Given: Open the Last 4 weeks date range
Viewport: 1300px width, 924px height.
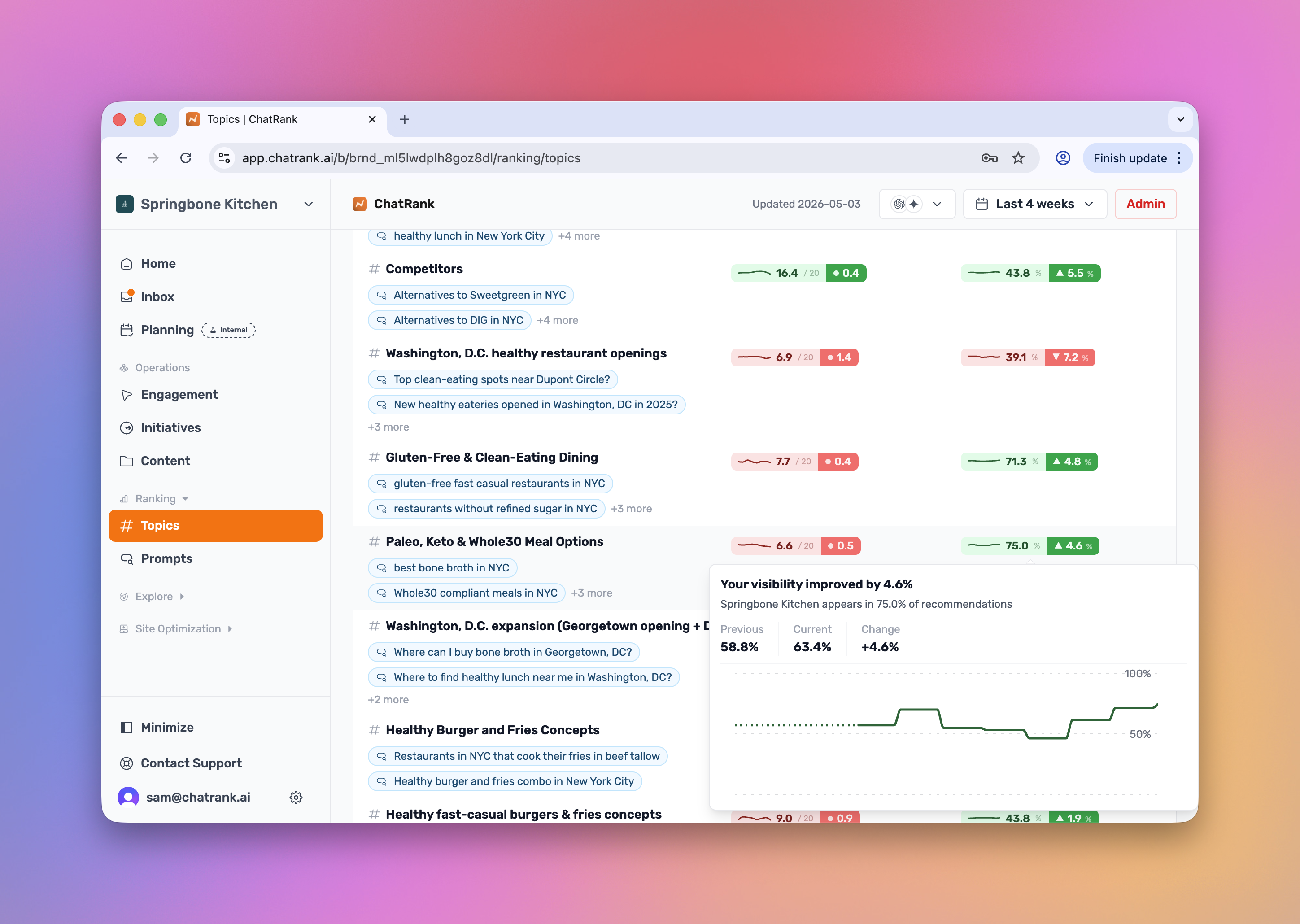Looking at the screenshot, I should tap(1034, 204).
